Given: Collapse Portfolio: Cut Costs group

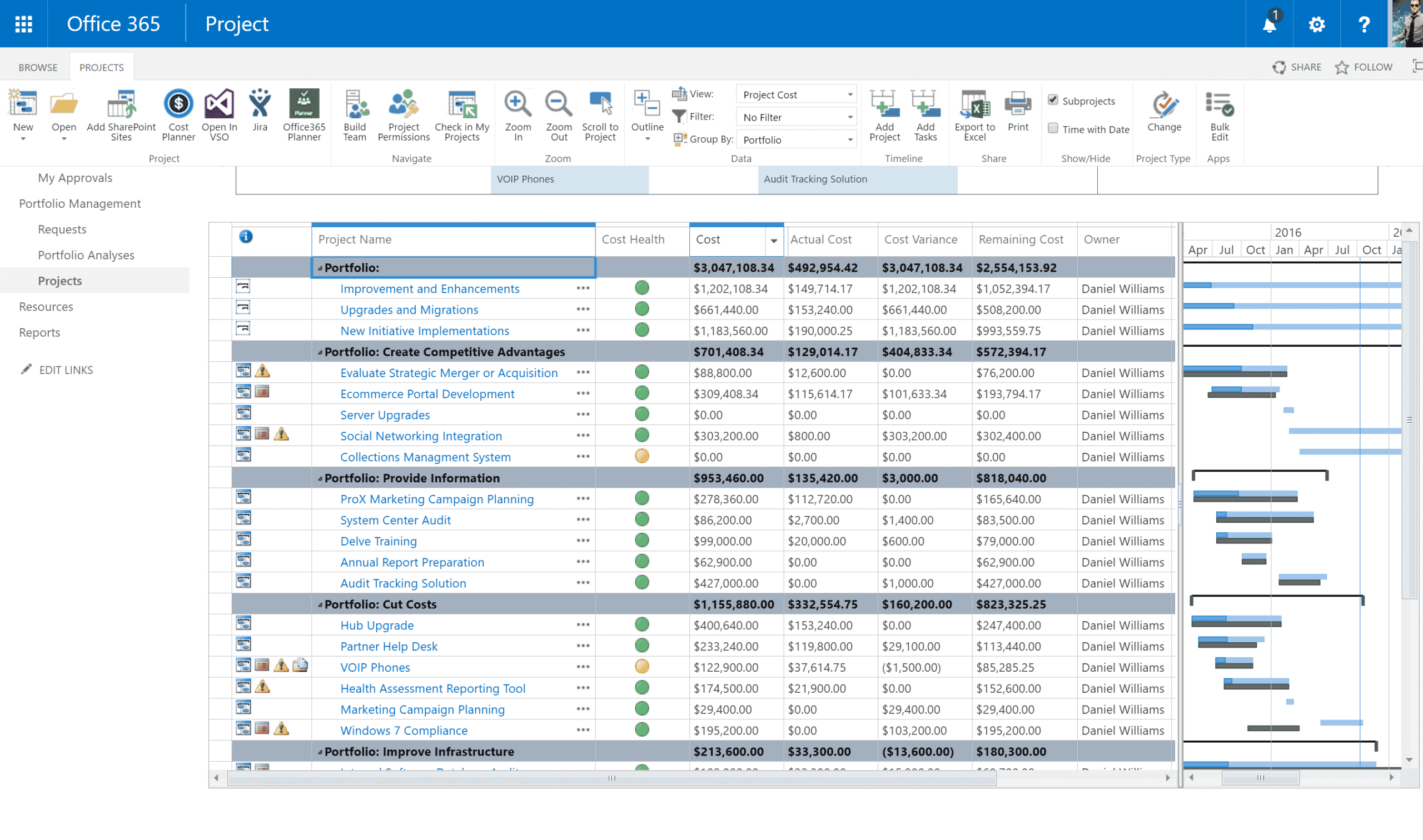Looking at the screenshot, I should 320,604.
